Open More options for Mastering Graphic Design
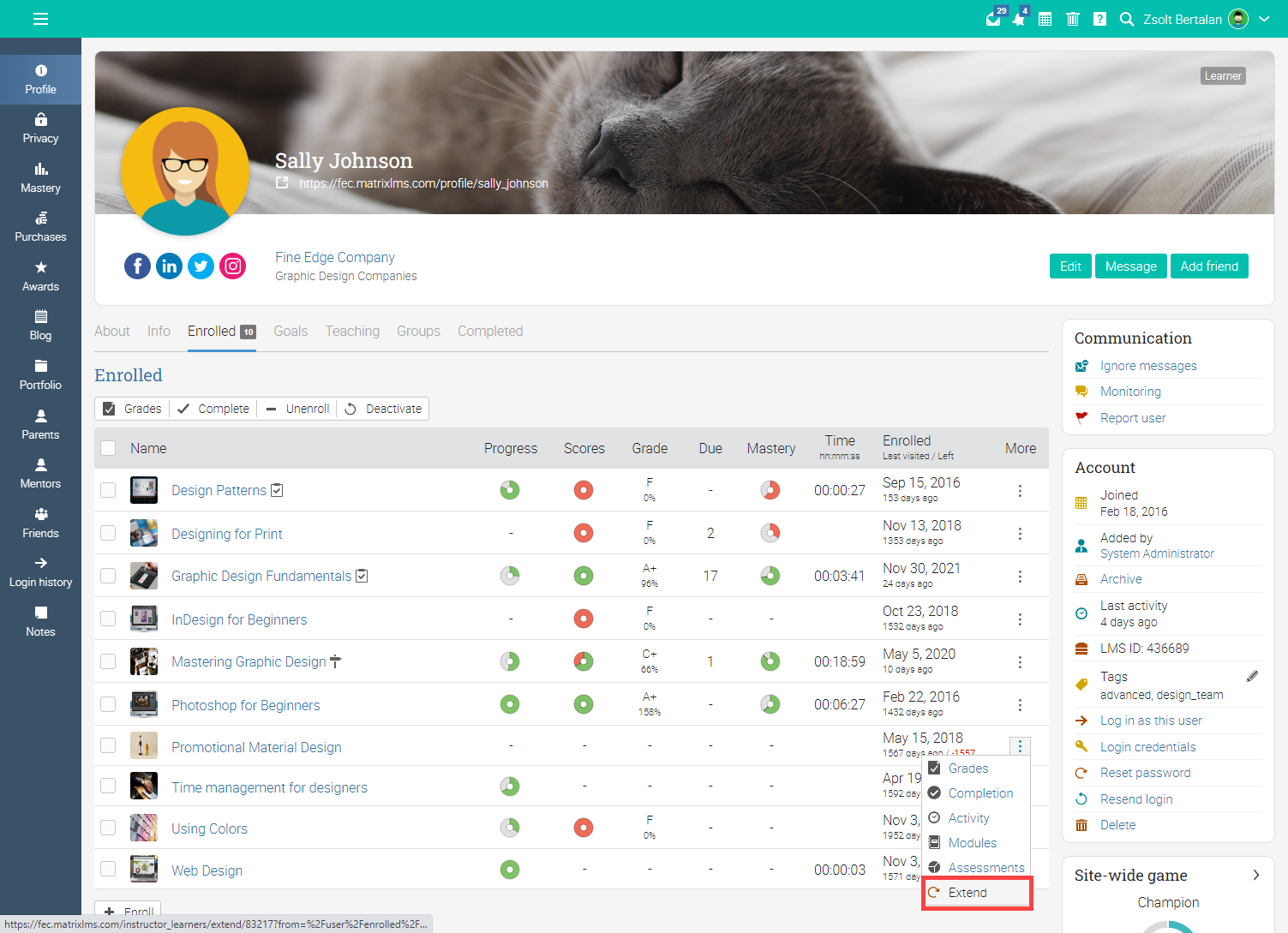The height and width of the screenshot is (933, 1288). (x=1020, y=662)
